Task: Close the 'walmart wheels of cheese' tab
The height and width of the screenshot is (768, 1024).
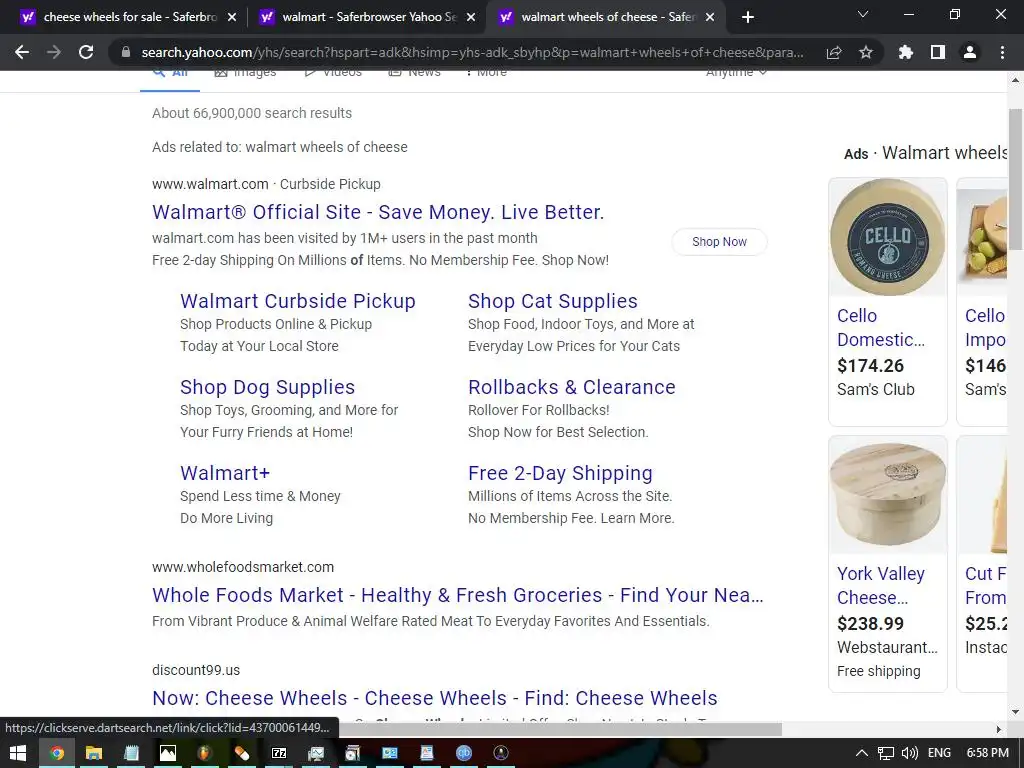Action: click(x=710, y=18)
